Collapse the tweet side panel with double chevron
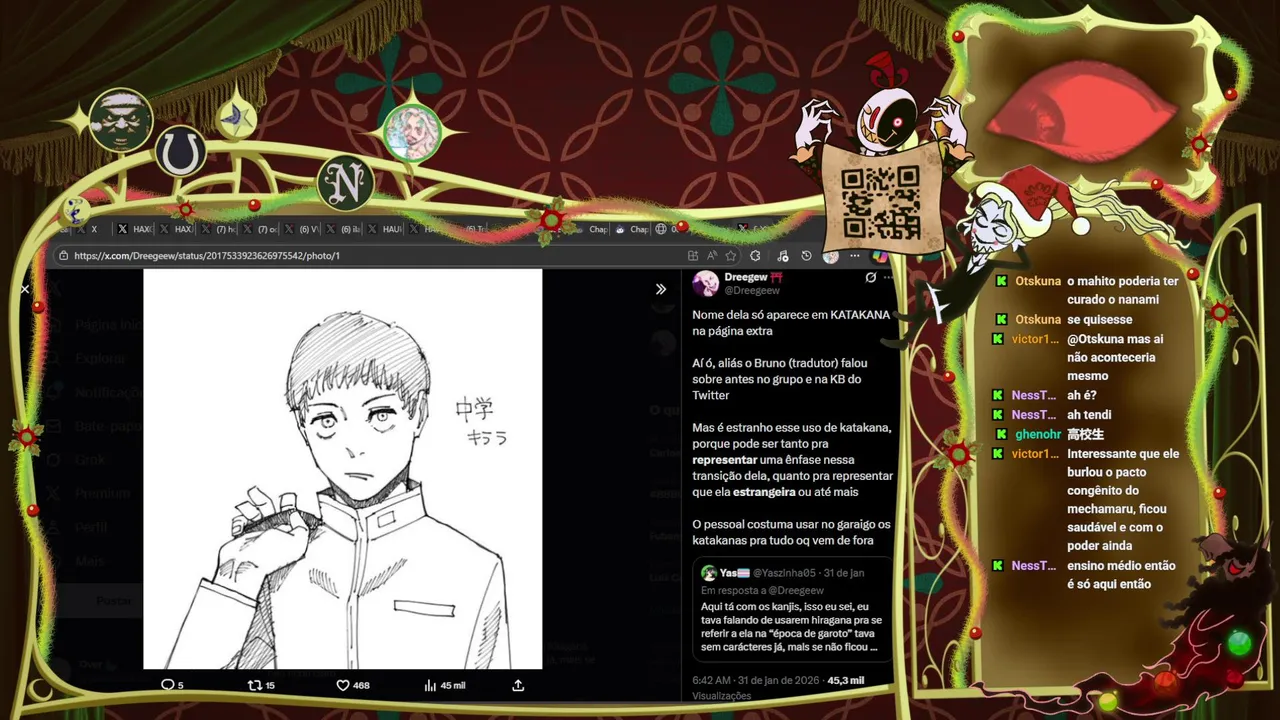1280x720 pixels. point(661,289)
